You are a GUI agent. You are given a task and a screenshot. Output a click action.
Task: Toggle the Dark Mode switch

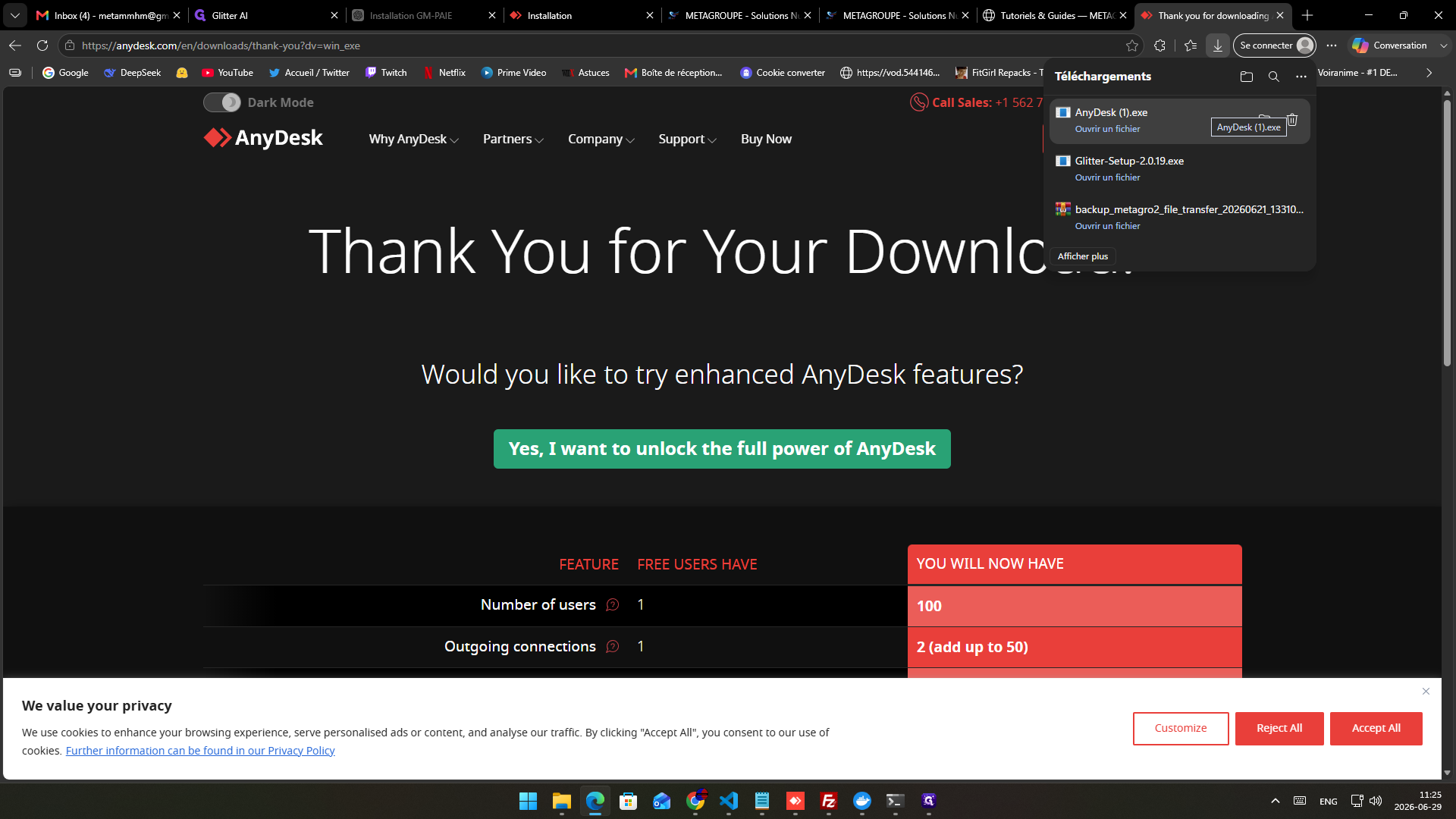point(222,102)
